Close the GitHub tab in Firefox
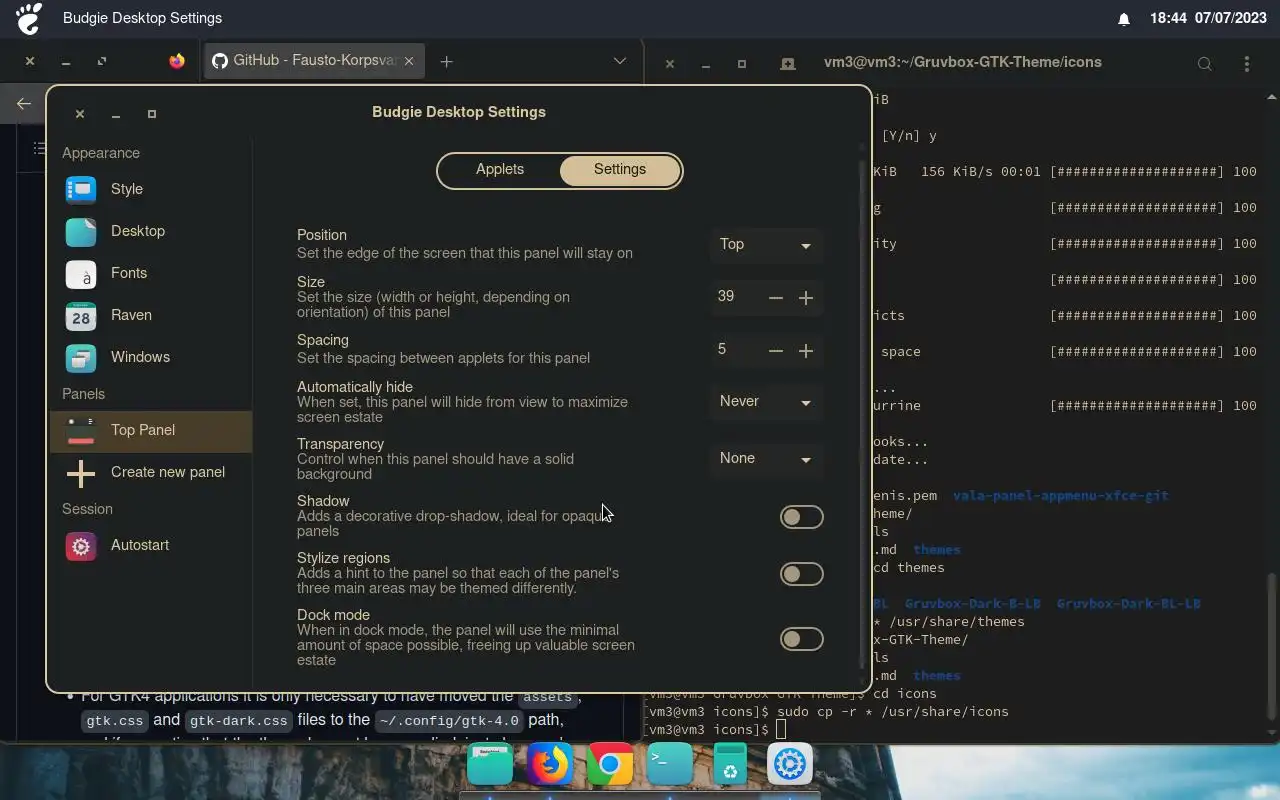 coord(409,61)
